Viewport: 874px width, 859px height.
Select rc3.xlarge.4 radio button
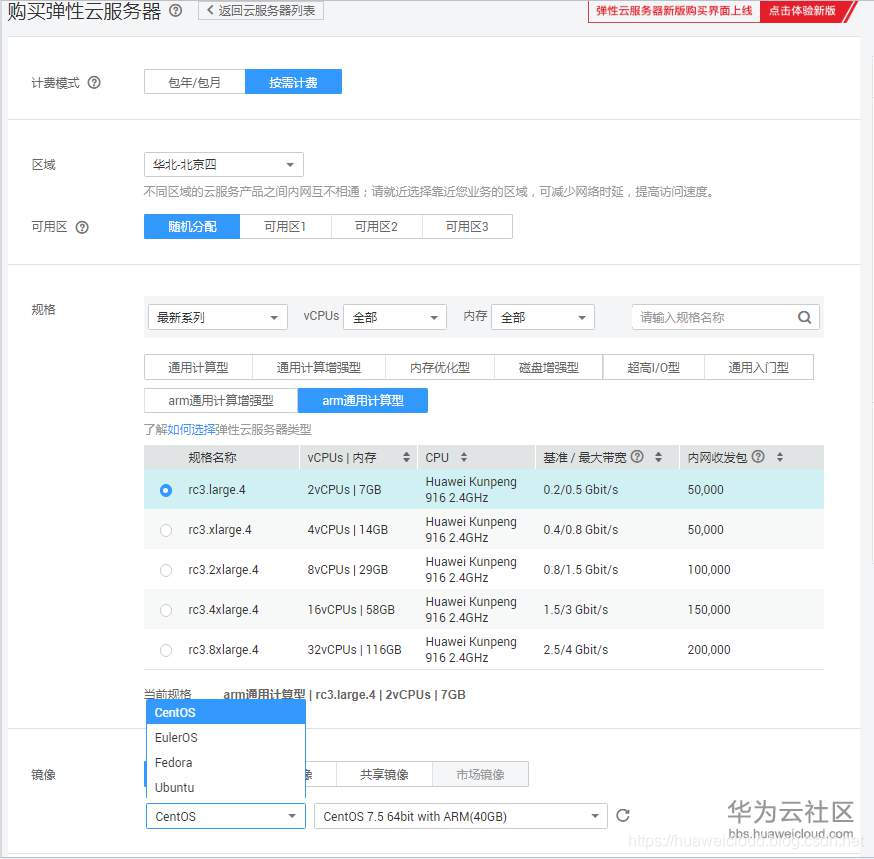[x=166, y=530]
